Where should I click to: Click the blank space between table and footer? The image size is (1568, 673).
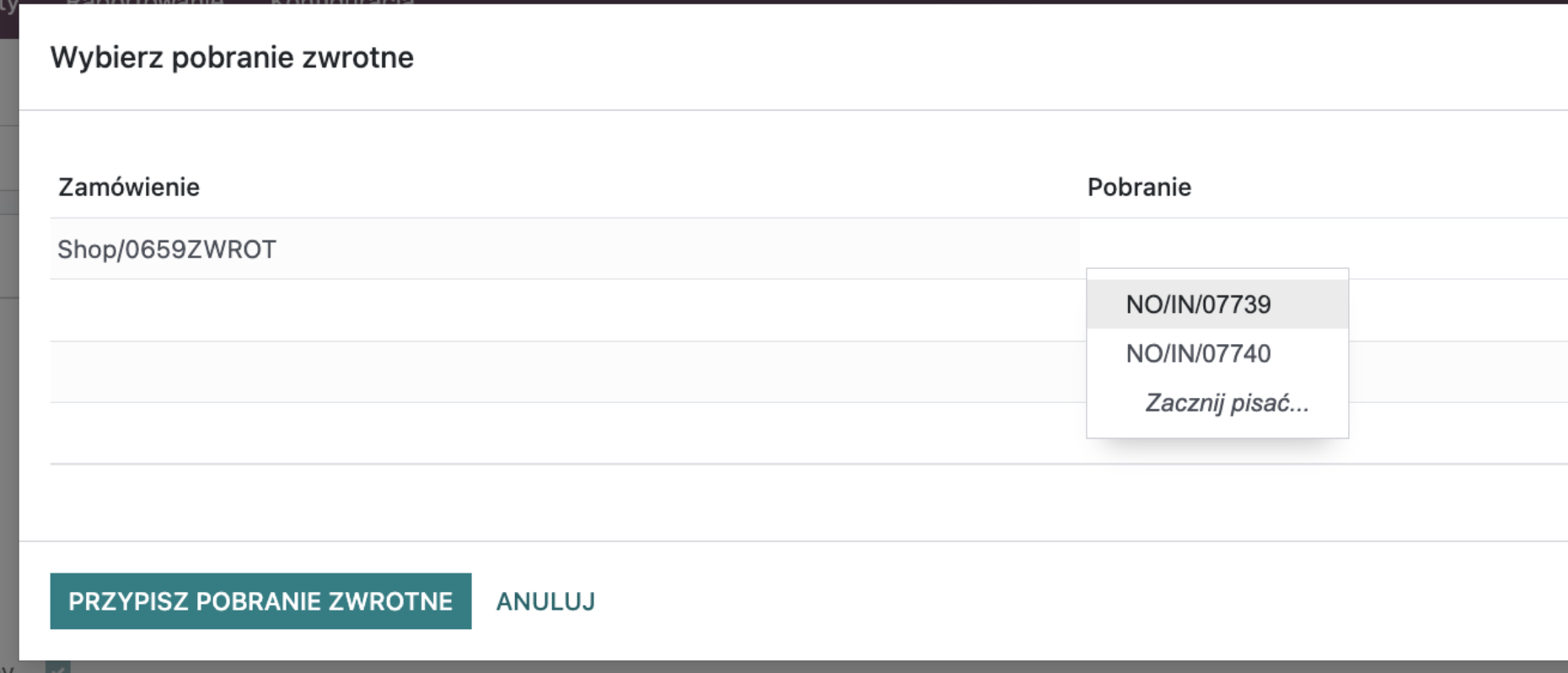pos(759,503)
